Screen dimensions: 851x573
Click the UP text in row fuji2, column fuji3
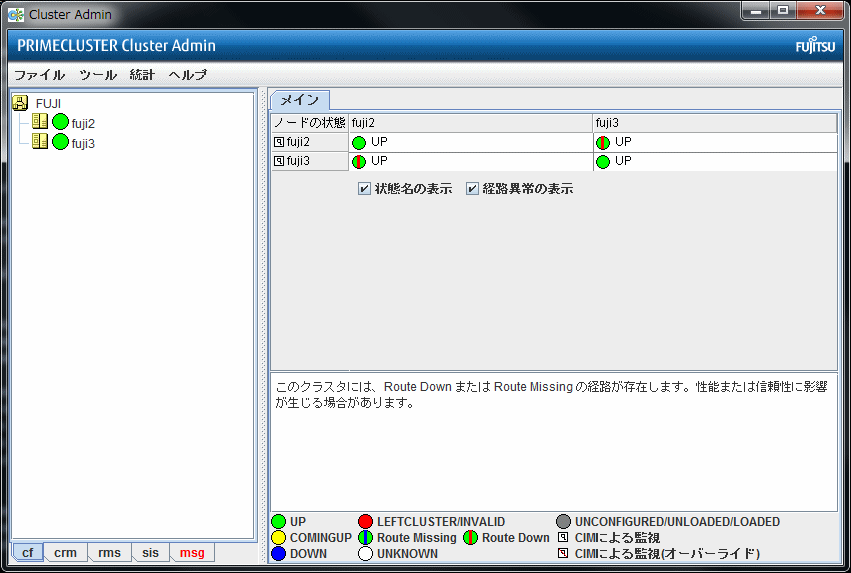coord(623,142)
